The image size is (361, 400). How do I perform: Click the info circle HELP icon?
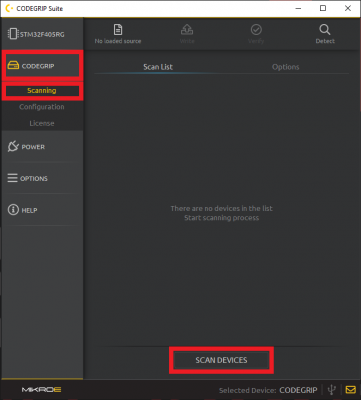click(13, 210)
